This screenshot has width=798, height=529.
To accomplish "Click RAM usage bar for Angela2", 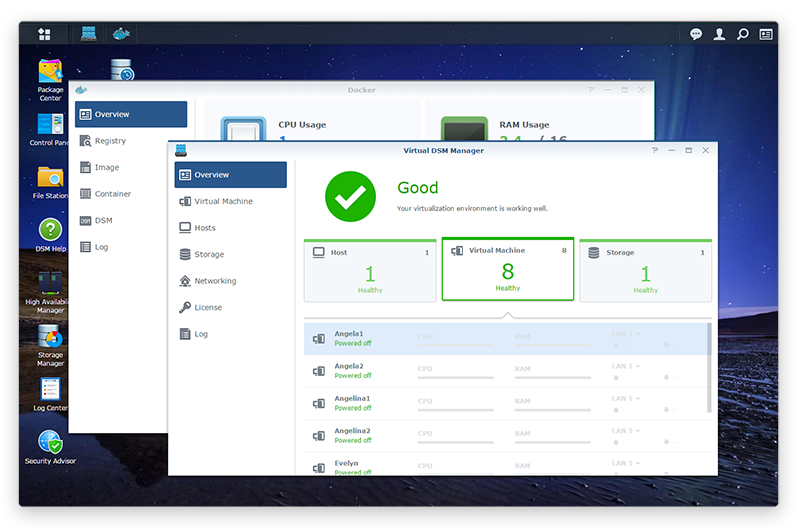I will 553,378.
